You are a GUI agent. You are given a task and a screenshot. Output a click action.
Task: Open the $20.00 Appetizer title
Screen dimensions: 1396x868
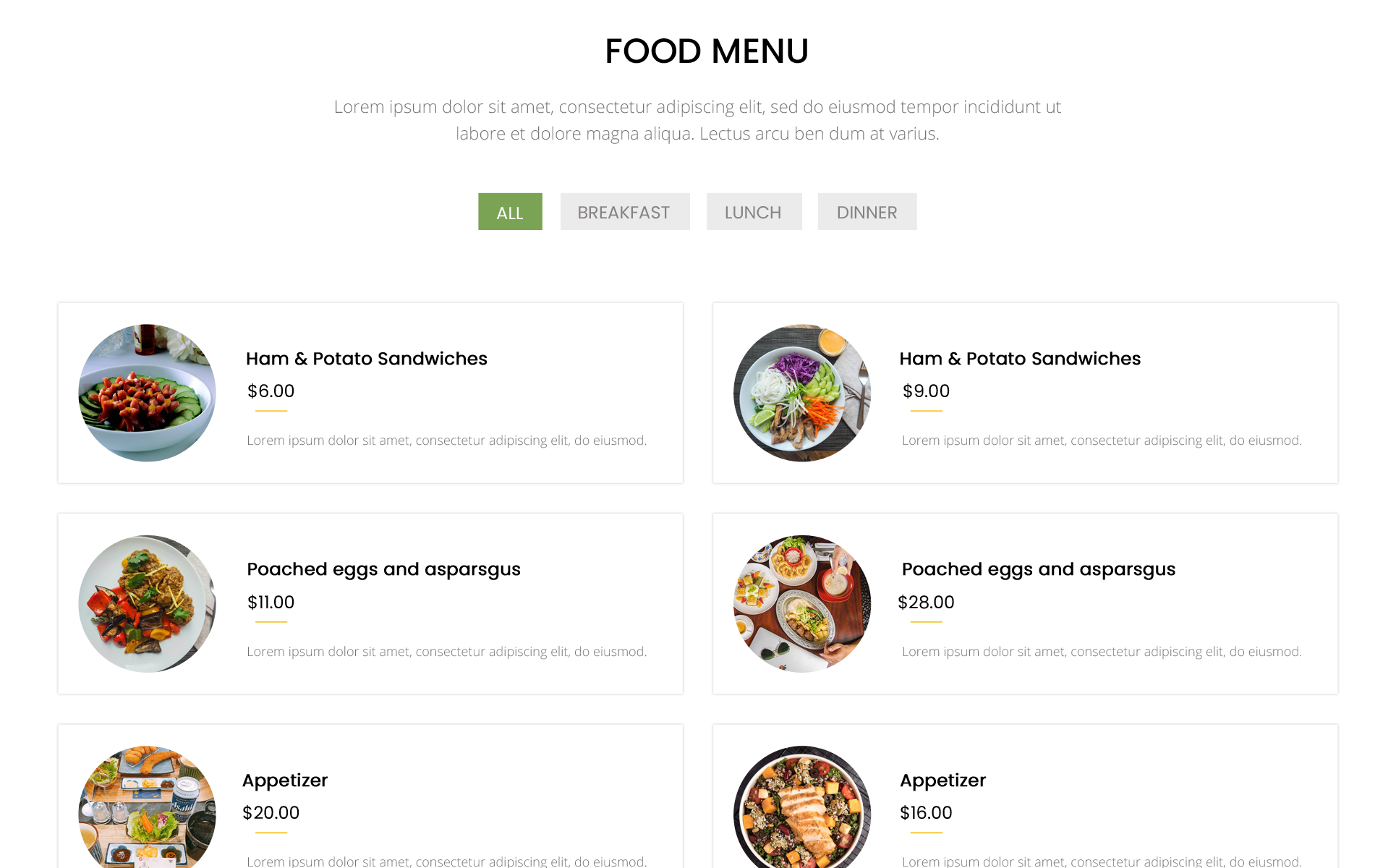284,780
